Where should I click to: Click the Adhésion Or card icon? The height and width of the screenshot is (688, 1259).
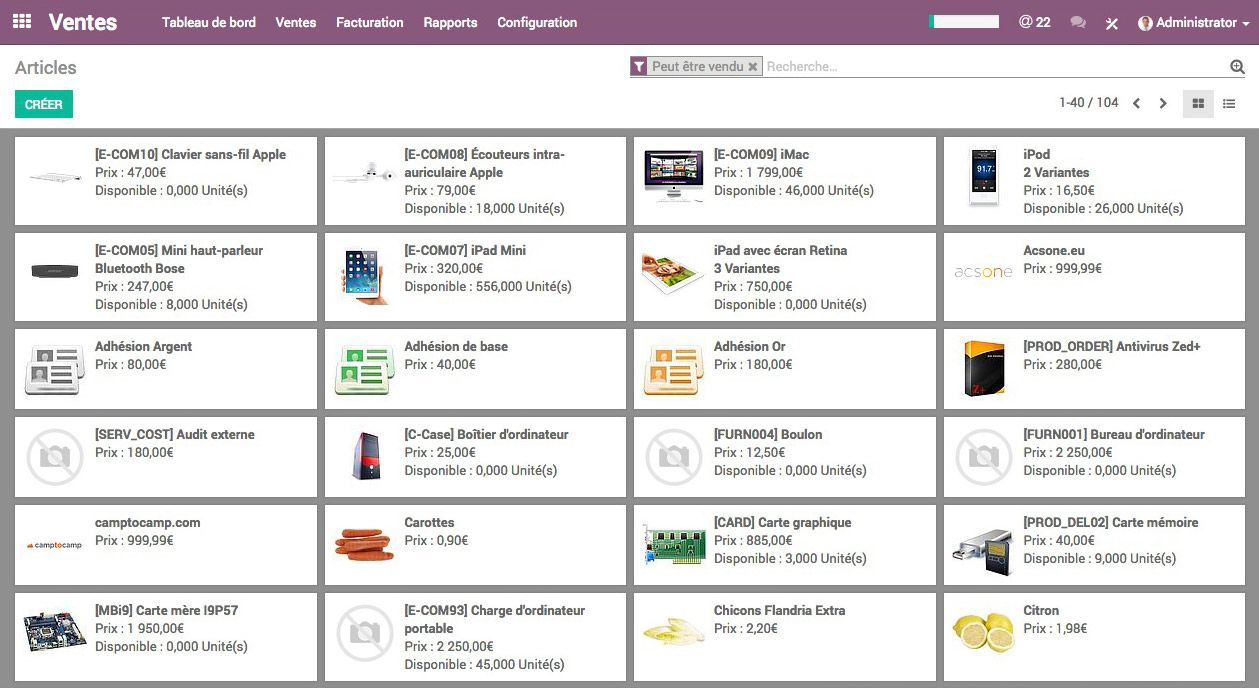[x=674, y=371]
